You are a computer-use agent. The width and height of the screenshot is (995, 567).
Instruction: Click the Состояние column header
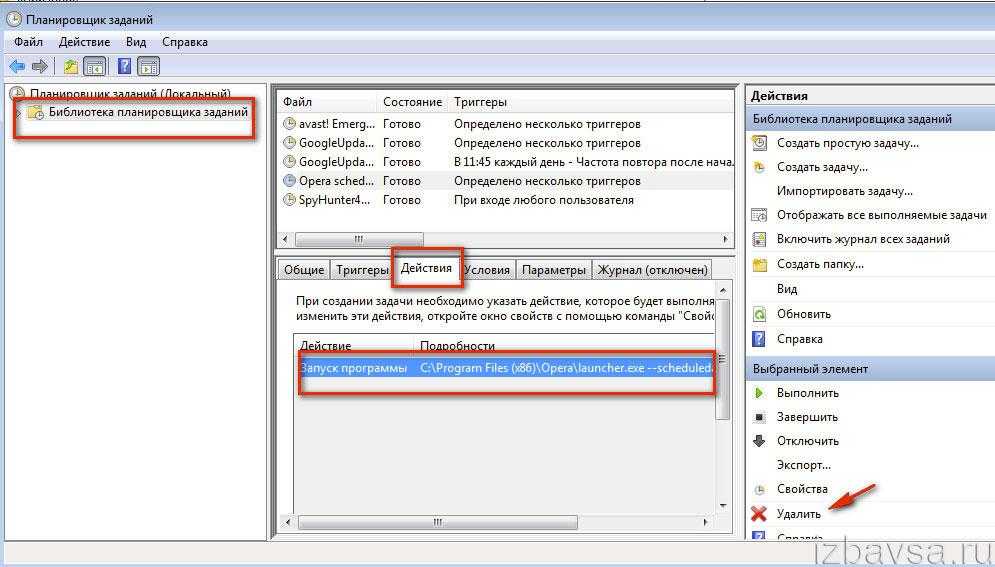click(412, 102)
